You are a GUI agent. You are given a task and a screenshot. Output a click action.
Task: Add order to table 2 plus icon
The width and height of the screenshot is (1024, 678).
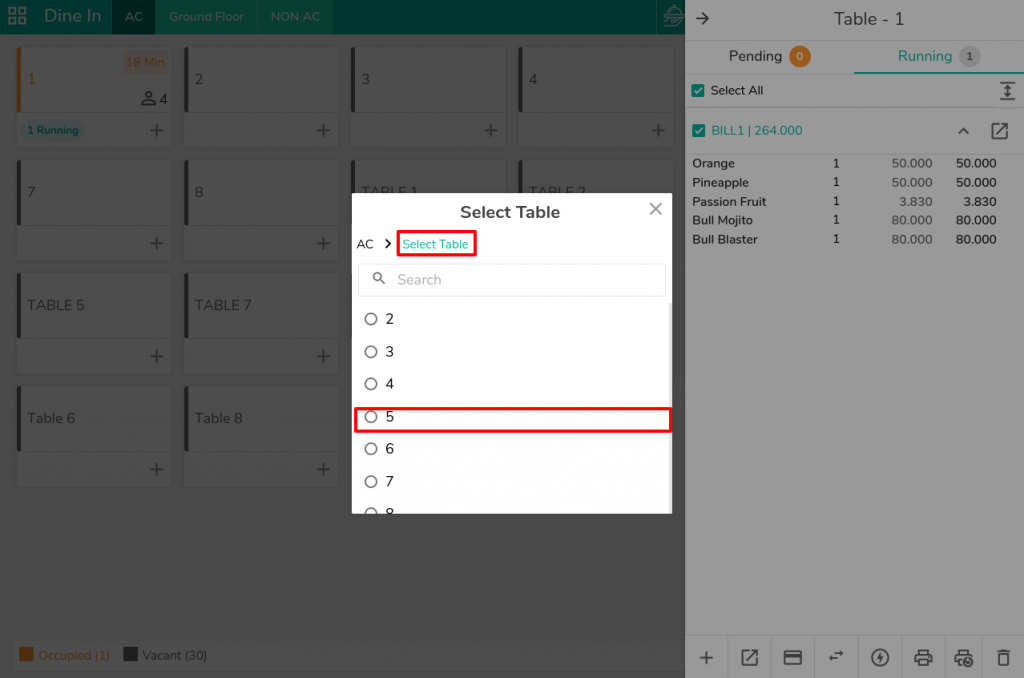[323, 130]
